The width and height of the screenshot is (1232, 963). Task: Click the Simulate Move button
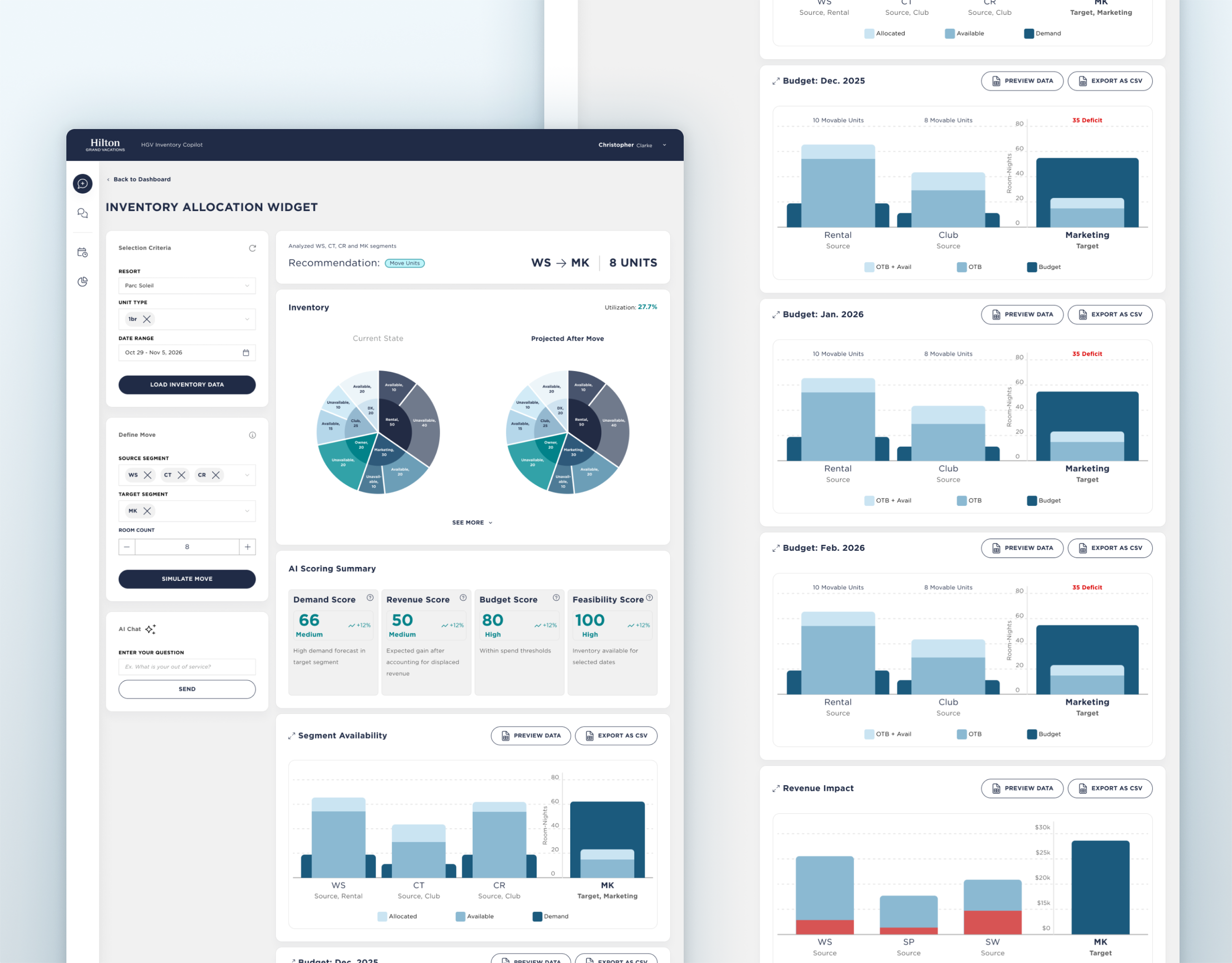coord(187,579)
